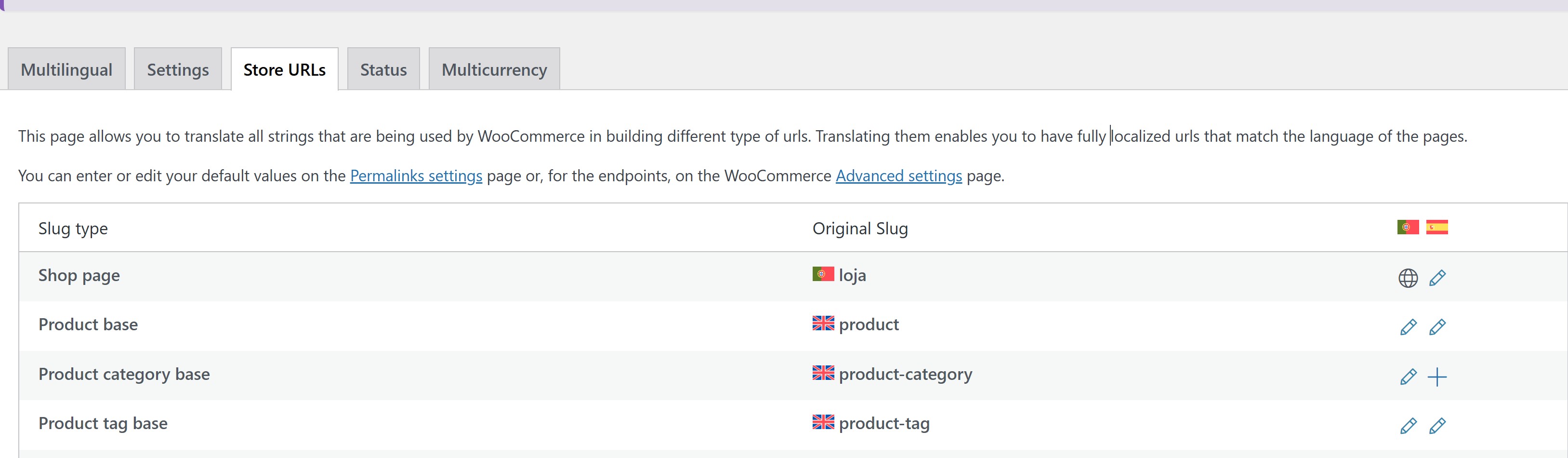
Task: Switch to the Settings tab
Action: click(x=178, y=69)
